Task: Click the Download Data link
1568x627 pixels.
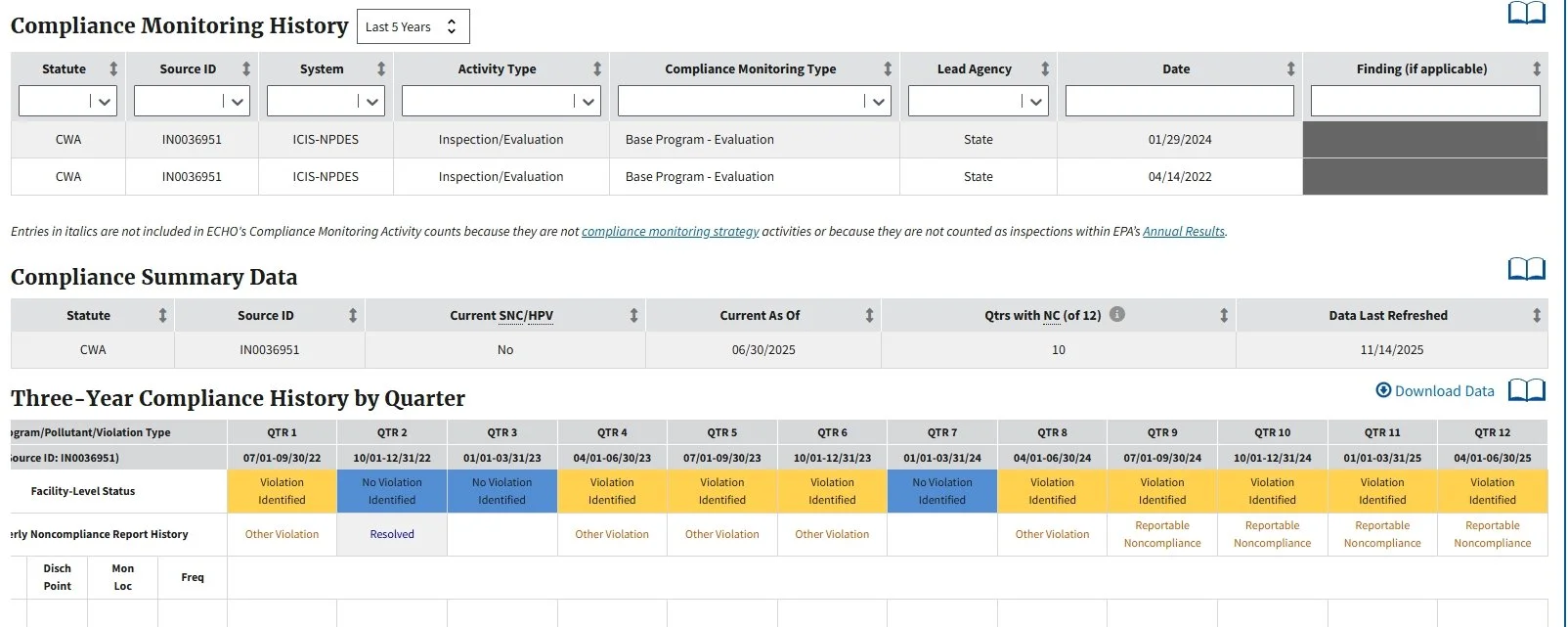Action: pyautogui.click(x=1444, y=390)
